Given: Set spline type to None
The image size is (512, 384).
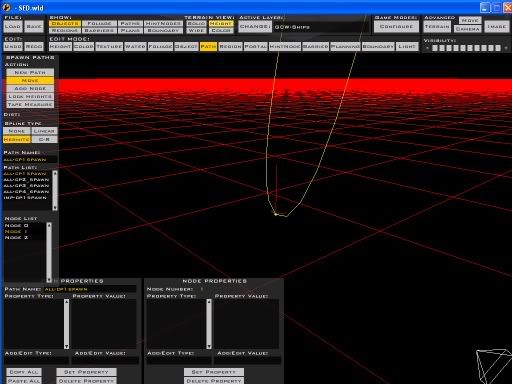Looking at the screenshot, I should coord(17,131).
